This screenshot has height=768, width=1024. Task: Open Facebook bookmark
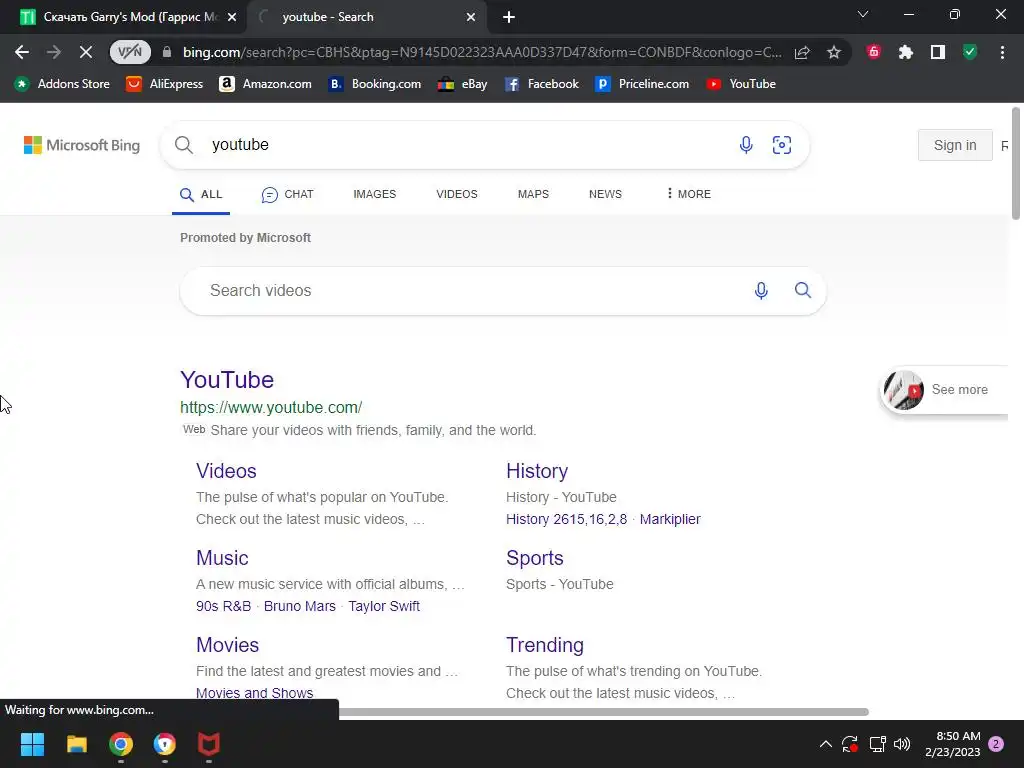541,84
